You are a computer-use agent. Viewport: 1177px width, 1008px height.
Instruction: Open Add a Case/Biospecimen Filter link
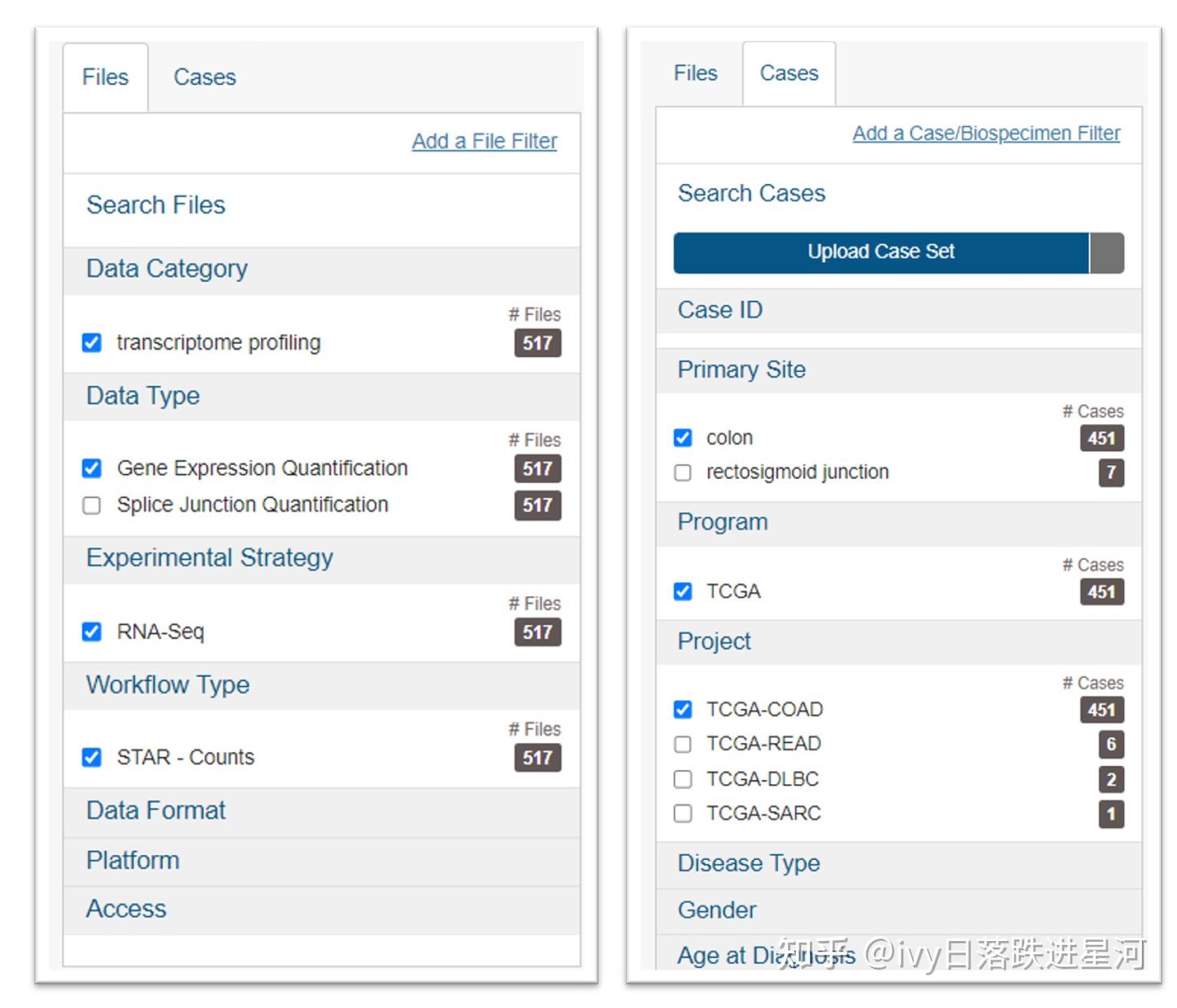click(x=986, y=133)
